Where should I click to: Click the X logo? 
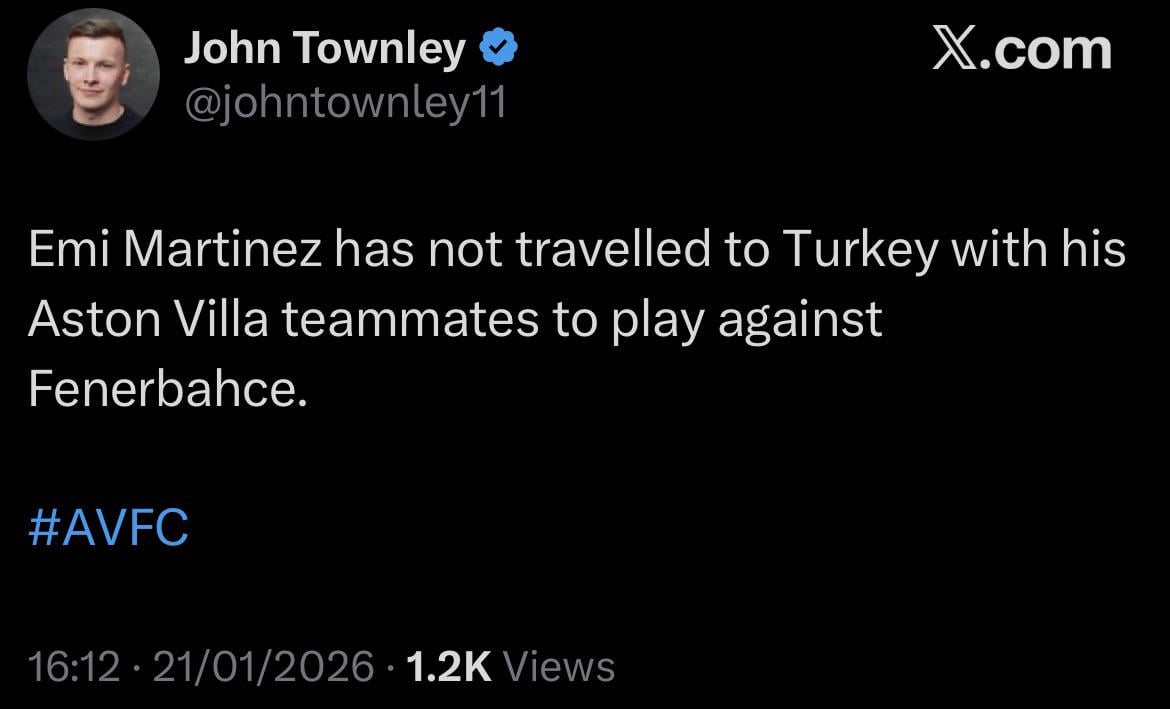point(957,49)
